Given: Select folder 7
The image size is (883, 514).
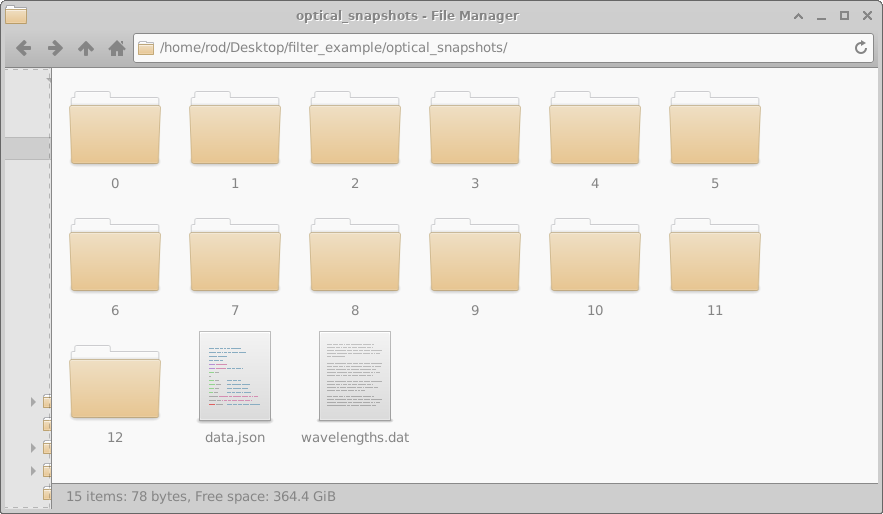Looking at the screenshot, I should (235, 255).
